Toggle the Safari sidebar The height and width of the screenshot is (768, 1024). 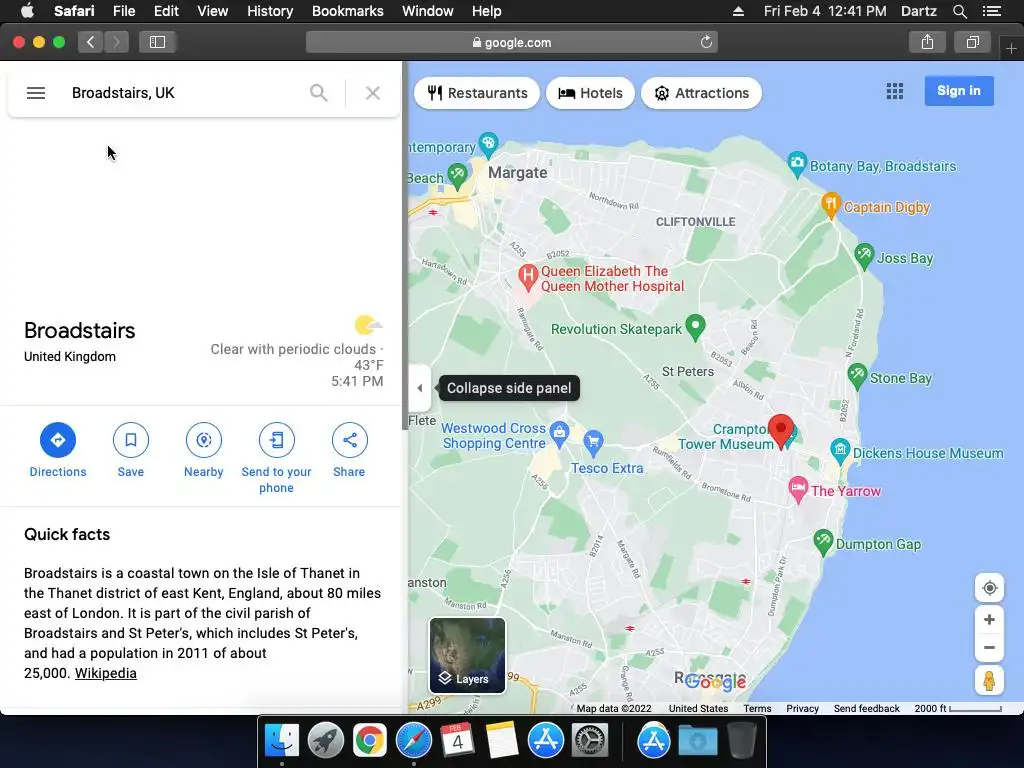tap(157, 42)
